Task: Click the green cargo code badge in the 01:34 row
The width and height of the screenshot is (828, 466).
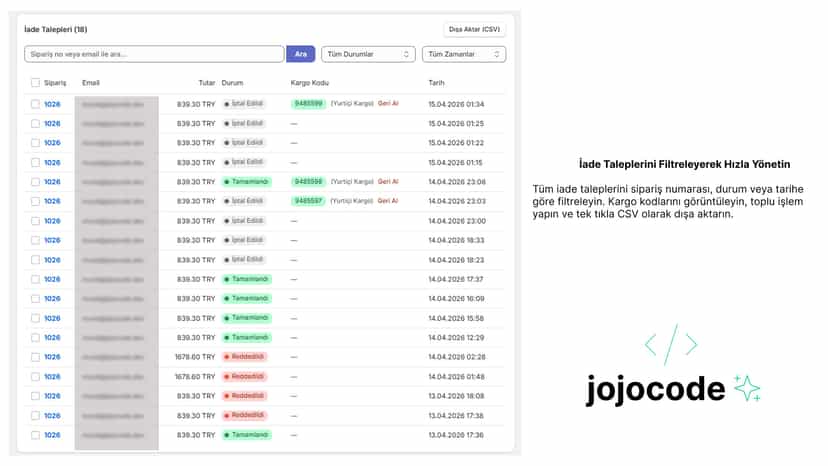Action: (x=308, y=104)
